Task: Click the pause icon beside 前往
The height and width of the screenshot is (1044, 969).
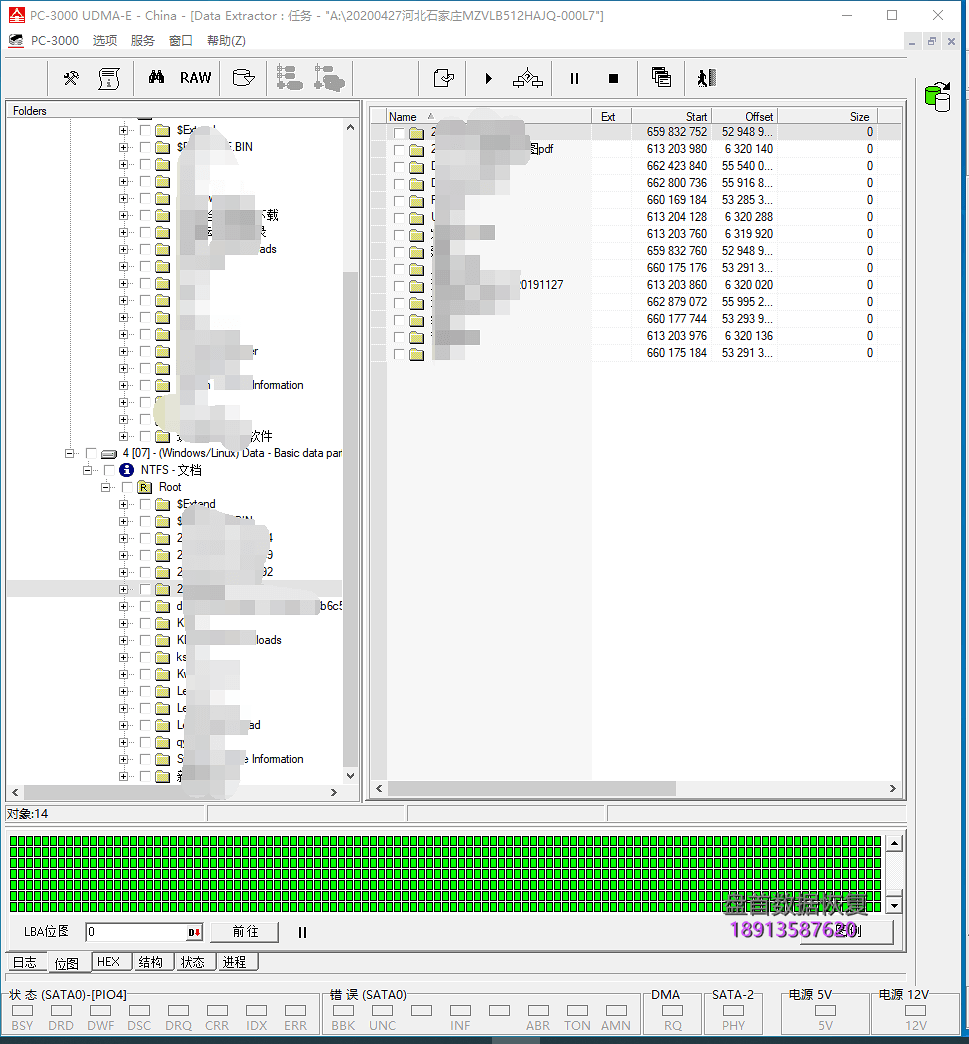Action: (x=302, y=932)
